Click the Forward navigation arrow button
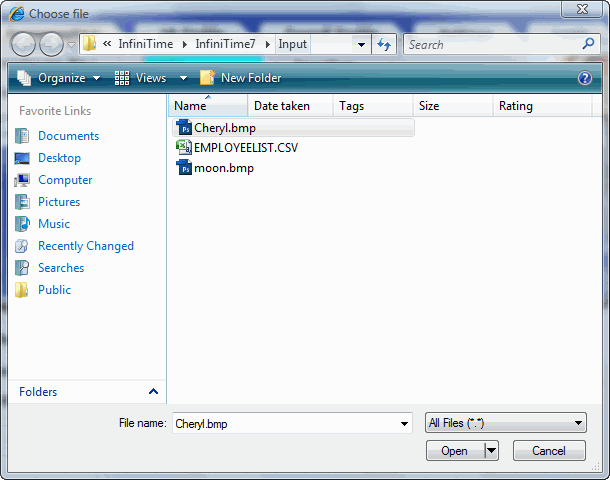Screen dimensions: 610x480 51,44
